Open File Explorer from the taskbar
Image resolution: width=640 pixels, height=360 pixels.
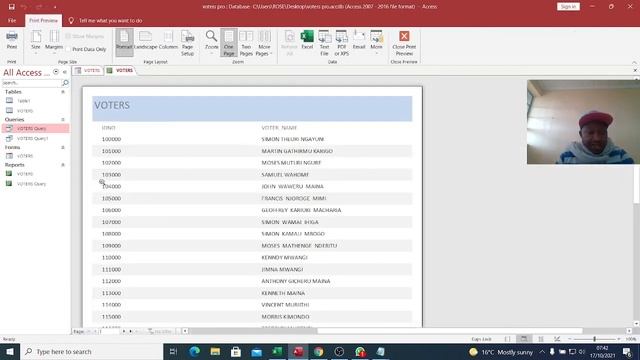tap(216, 351)
